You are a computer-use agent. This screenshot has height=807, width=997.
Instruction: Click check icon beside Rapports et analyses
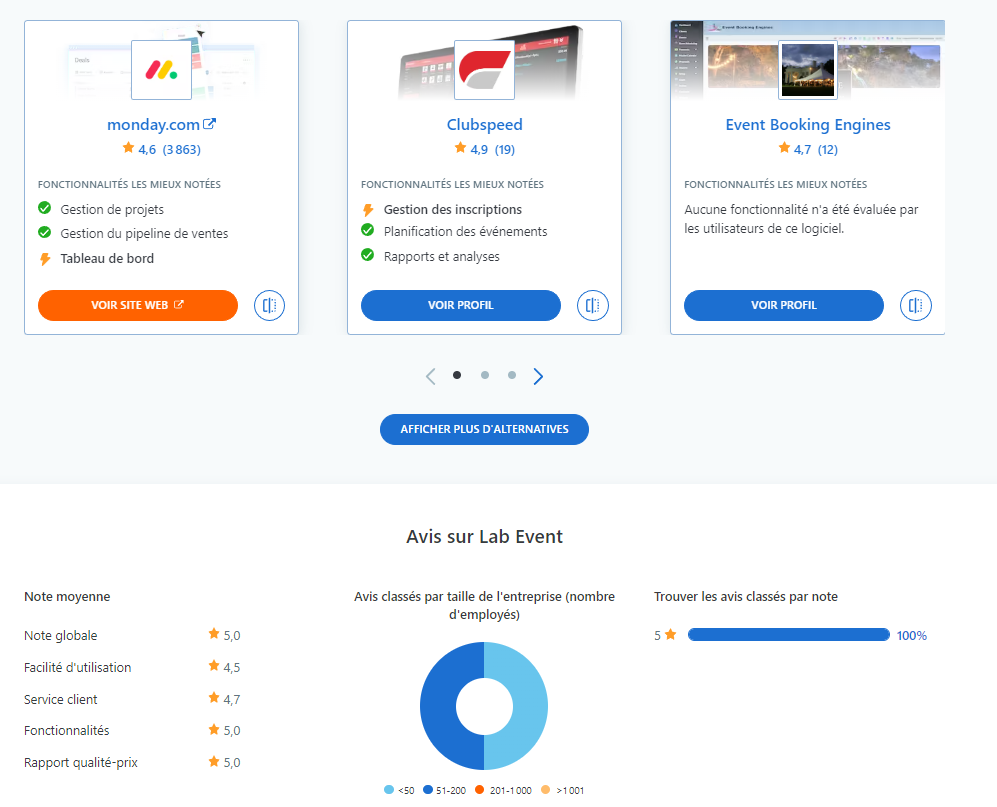pyautogui.click(x=368, y=255)
